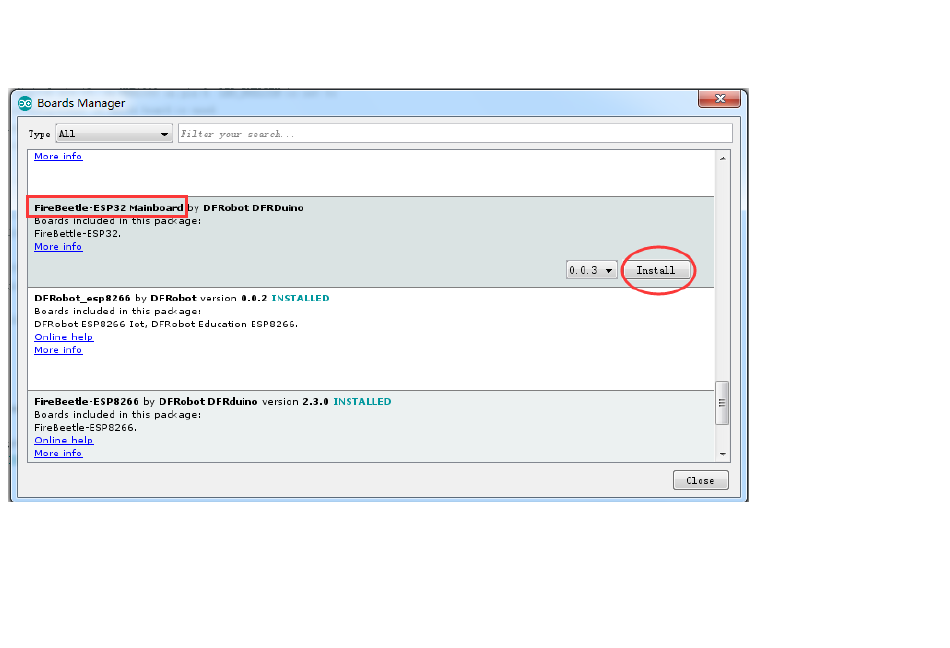Image resolution: width=950 pixels, height=648 pixels.
Task: Click the Close button at the dialog bottom
Action: coord(700,480)
